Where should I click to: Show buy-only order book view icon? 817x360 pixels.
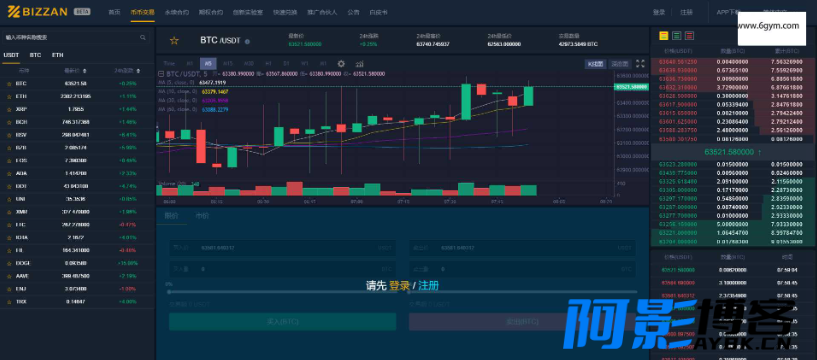(x=676, y=36)
